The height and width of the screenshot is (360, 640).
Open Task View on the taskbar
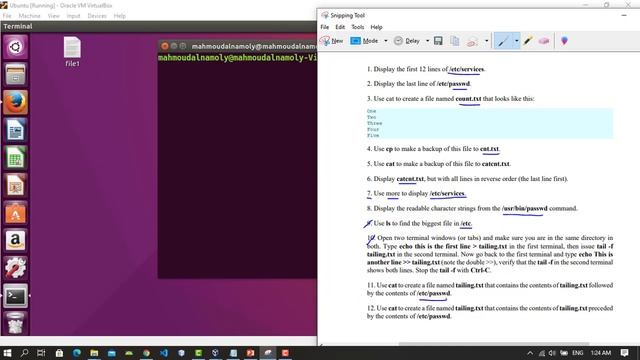point(41,353)
